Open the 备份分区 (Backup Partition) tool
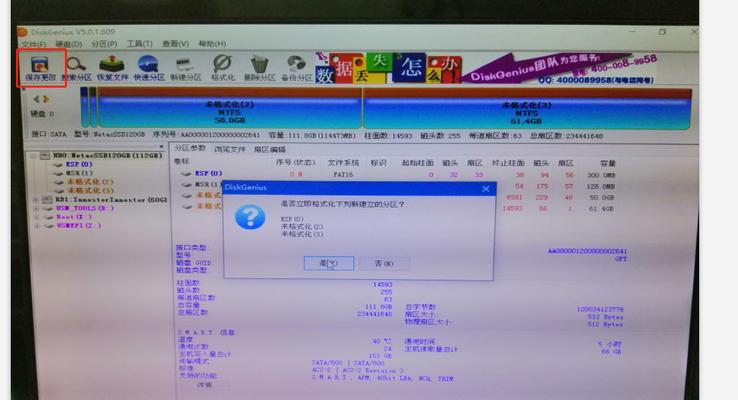Screen dimensions: 738x400 click(297, 68)
